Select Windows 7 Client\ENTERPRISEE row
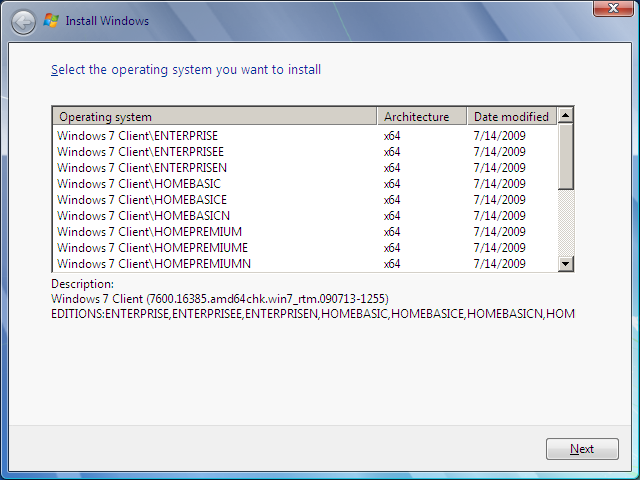The height and width of the screenshot is (480, 640). pos(304,152)
